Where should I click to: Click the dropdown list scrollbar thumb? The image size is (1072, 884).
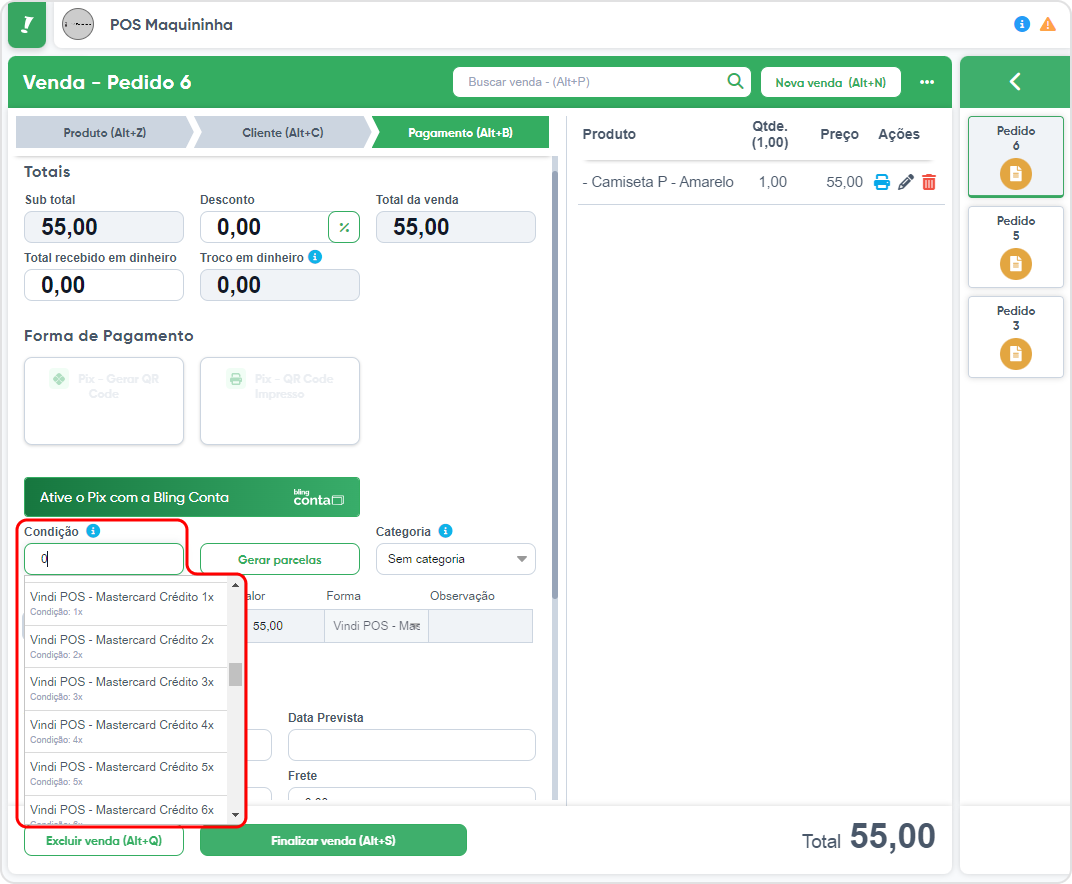coord(235,674)
